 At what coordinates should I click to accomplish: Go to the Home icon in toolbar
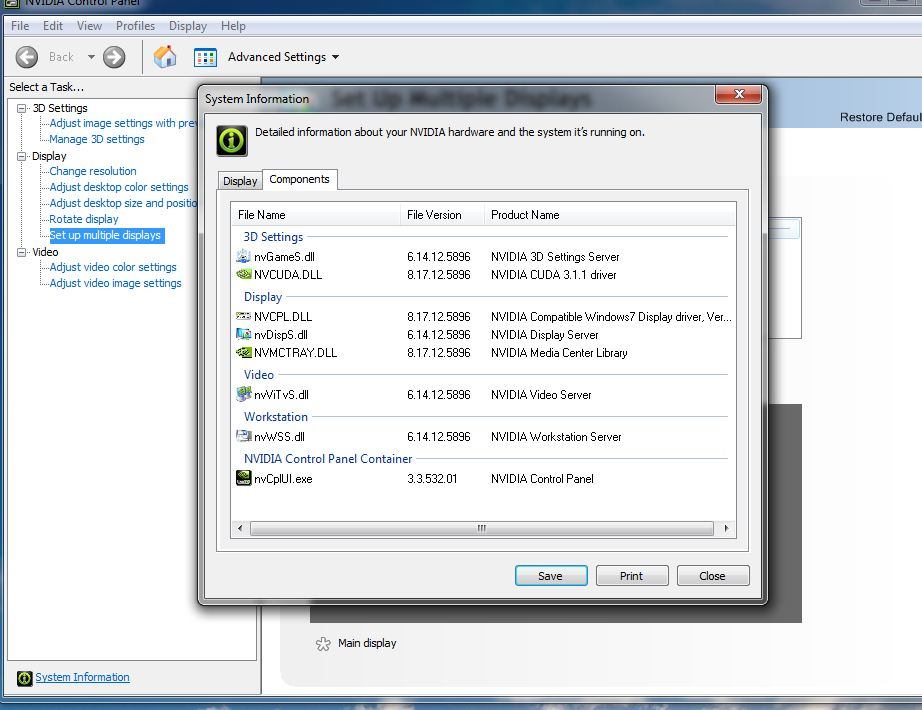165,57
